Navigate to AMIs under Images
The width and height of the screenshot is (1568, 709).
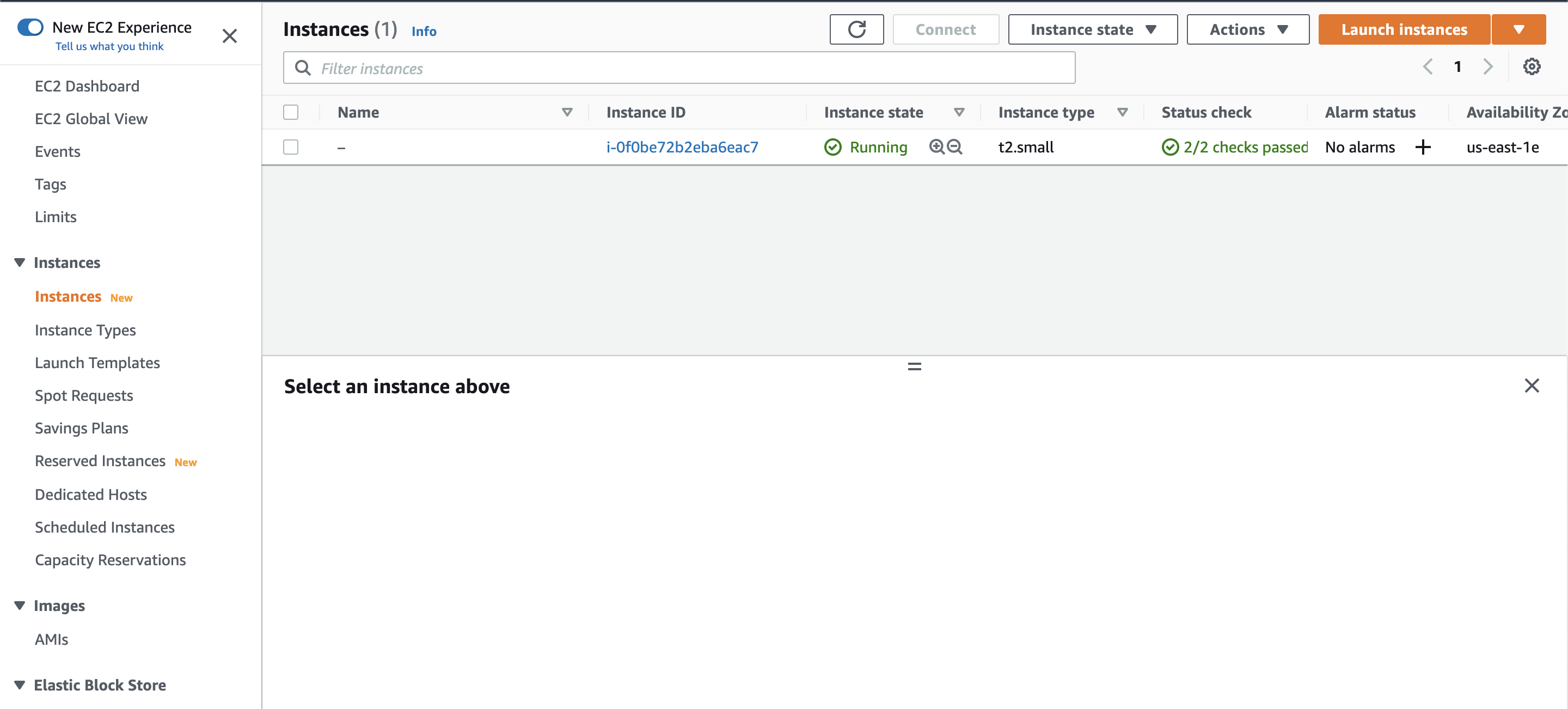(51, 639)
